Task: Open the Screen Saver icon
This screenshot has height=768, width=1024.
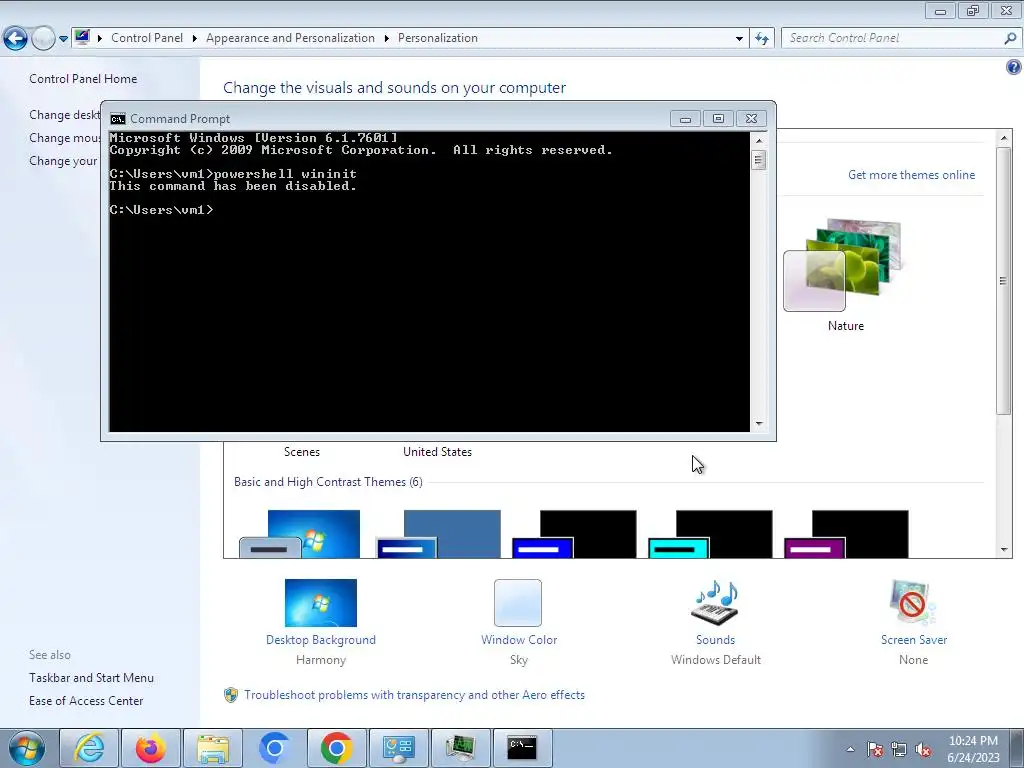Action: [913, 603]
